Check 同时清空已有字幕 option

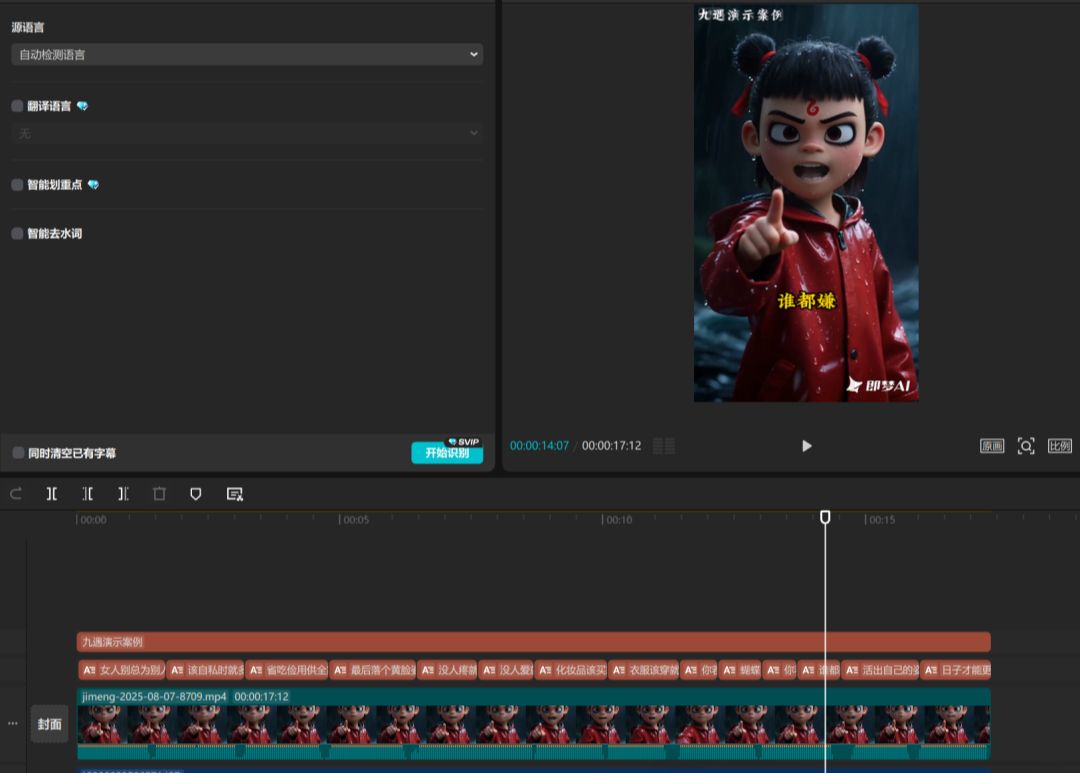click(18, 453)
